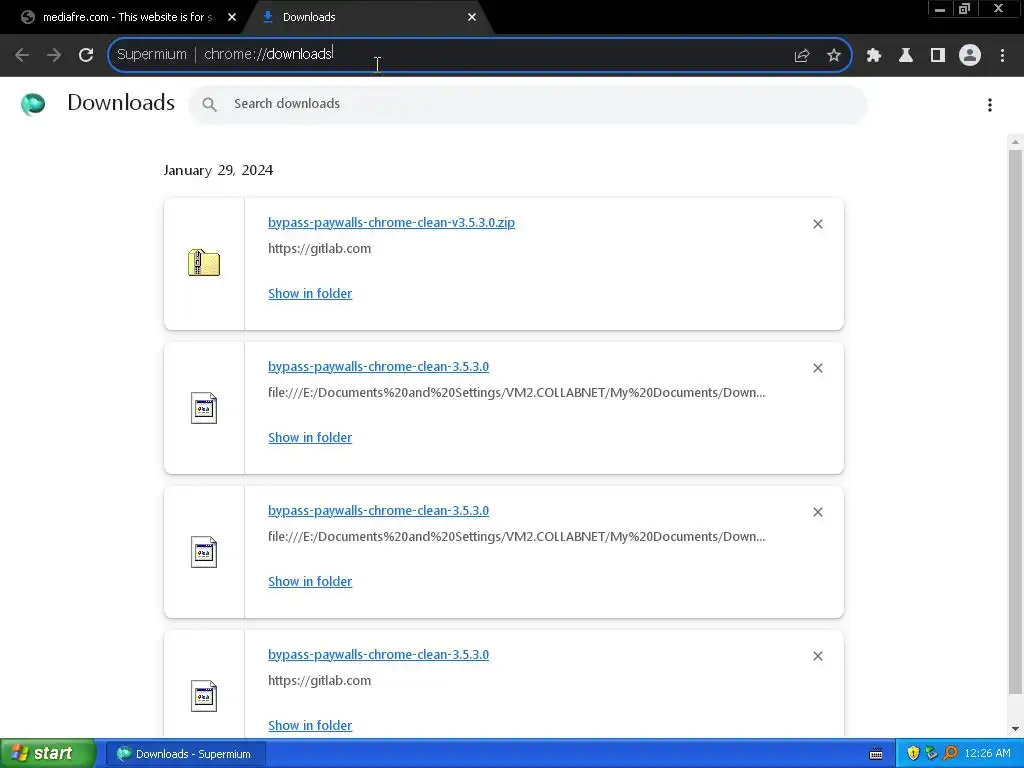The width and height of the screenshot is (1024, 768).
Task: Click the Downloads - Supermium taskbar button
Action: pos(186,754)
